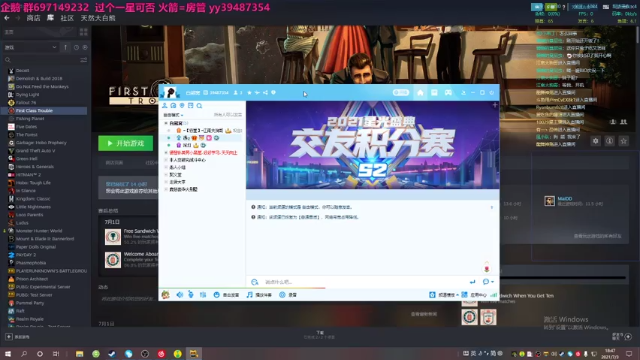The image size is (640, 360).
Task: Click the Free Sandwich achievement thumbnail
Action: (x=113, y=237)
